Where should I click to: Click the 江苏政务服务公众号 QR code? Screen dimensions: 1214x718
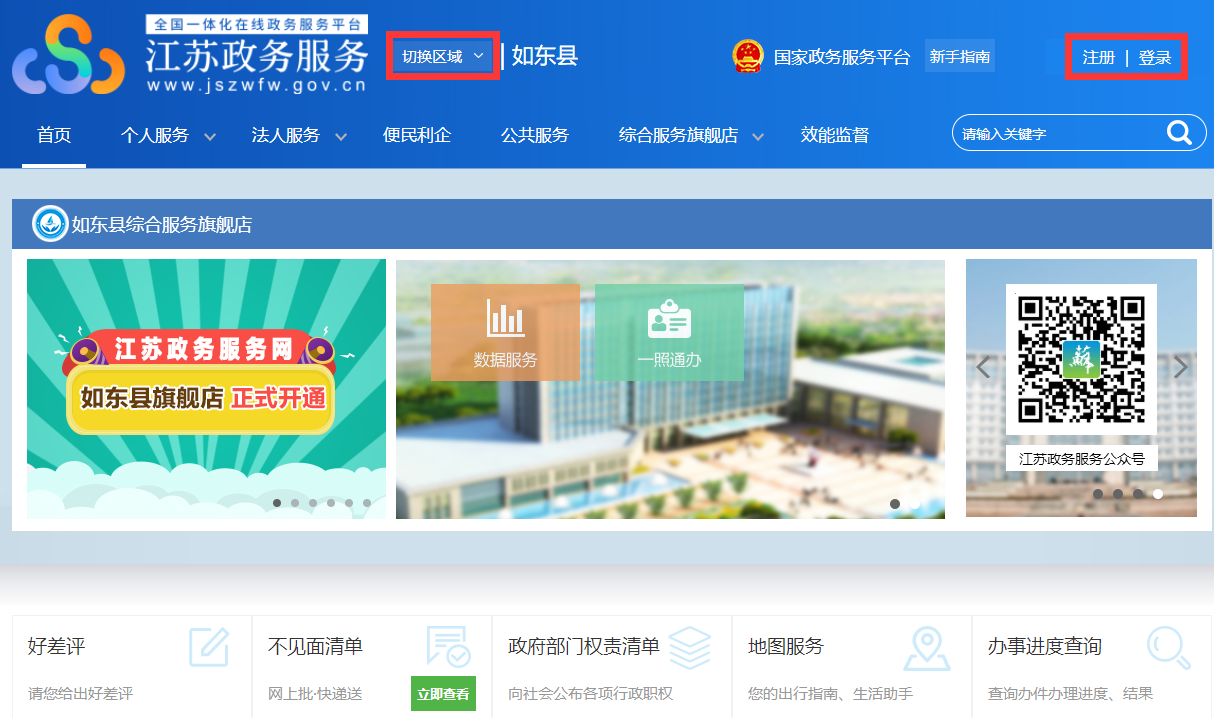[x=1081, y=359]
